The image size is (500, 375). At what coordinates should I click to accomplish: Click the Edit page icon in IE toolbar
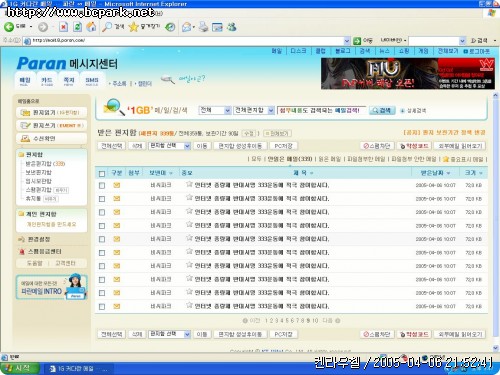tap(217, 27)
